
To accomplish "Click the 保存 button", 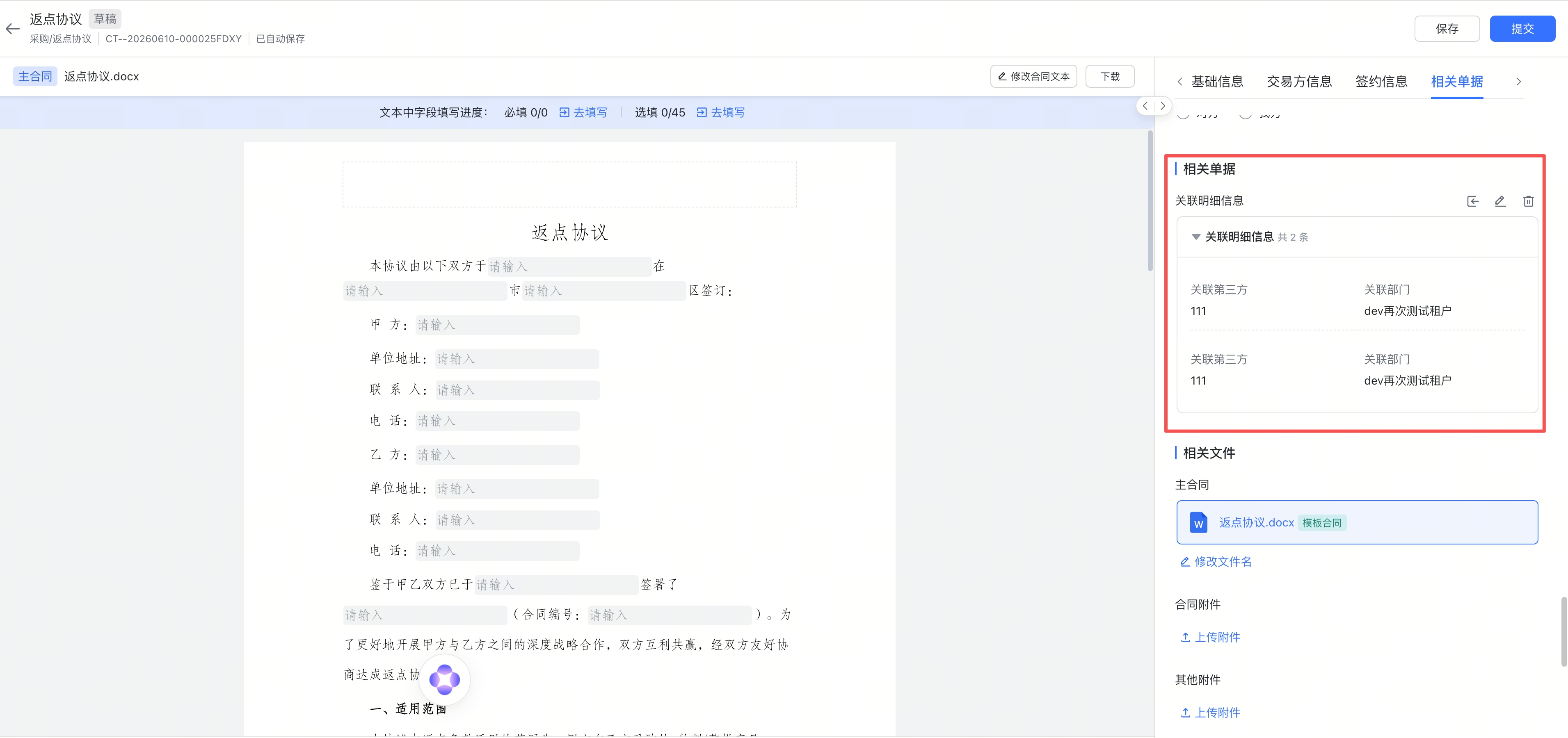I will (1447, 29).
